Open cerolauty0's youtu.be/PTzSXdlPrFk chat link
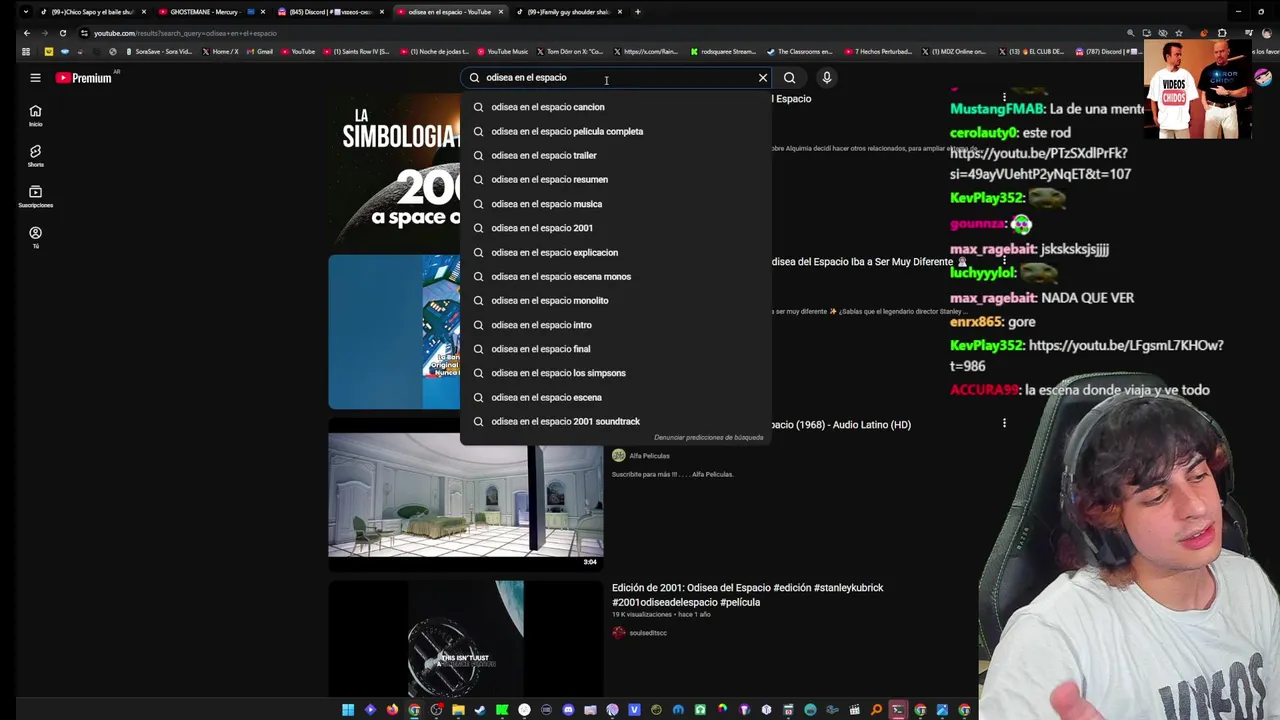The image size is (1280, 720). 1040,163
